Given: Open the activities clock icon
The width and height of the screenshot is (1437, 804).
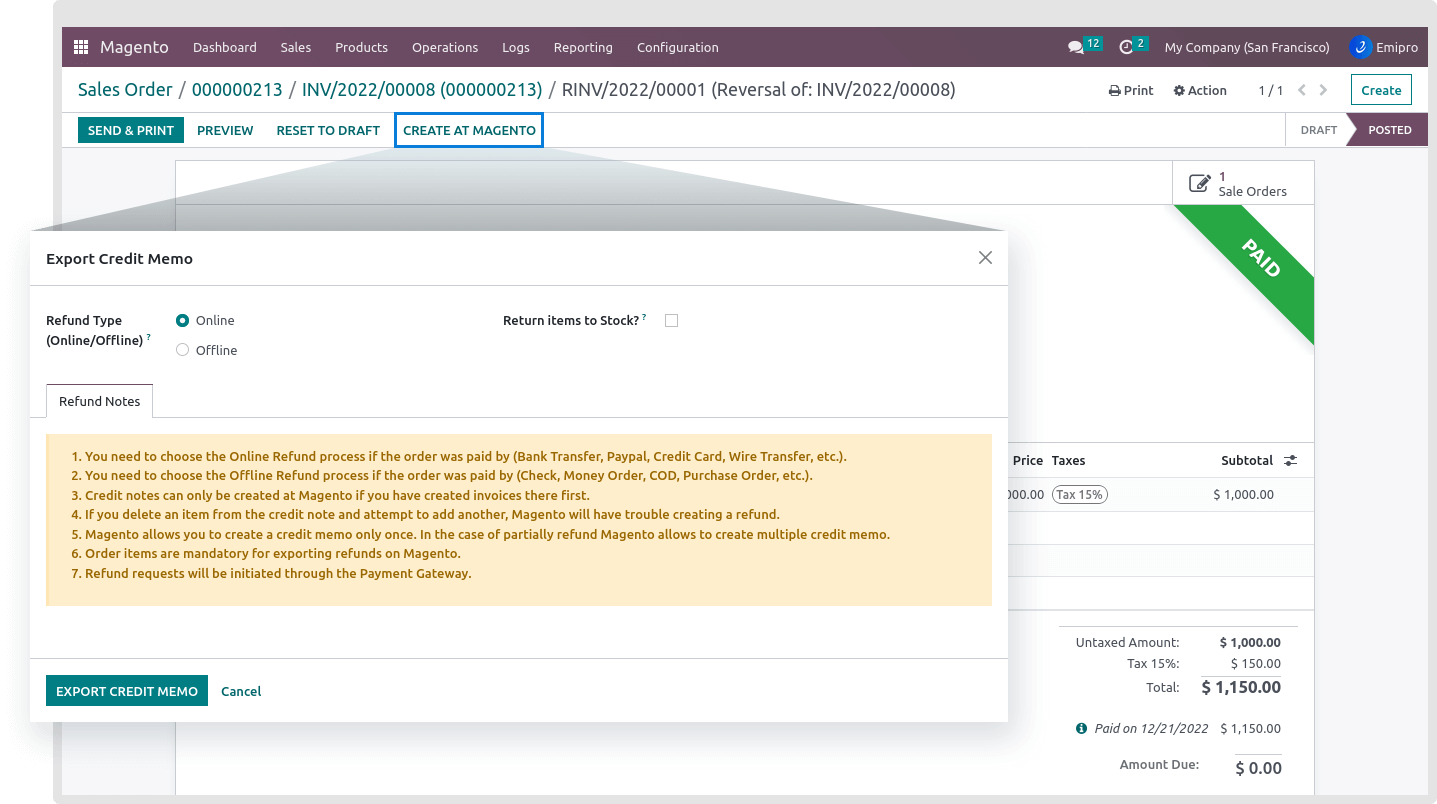Looking at the screenshot, I should pos(1126,47).
